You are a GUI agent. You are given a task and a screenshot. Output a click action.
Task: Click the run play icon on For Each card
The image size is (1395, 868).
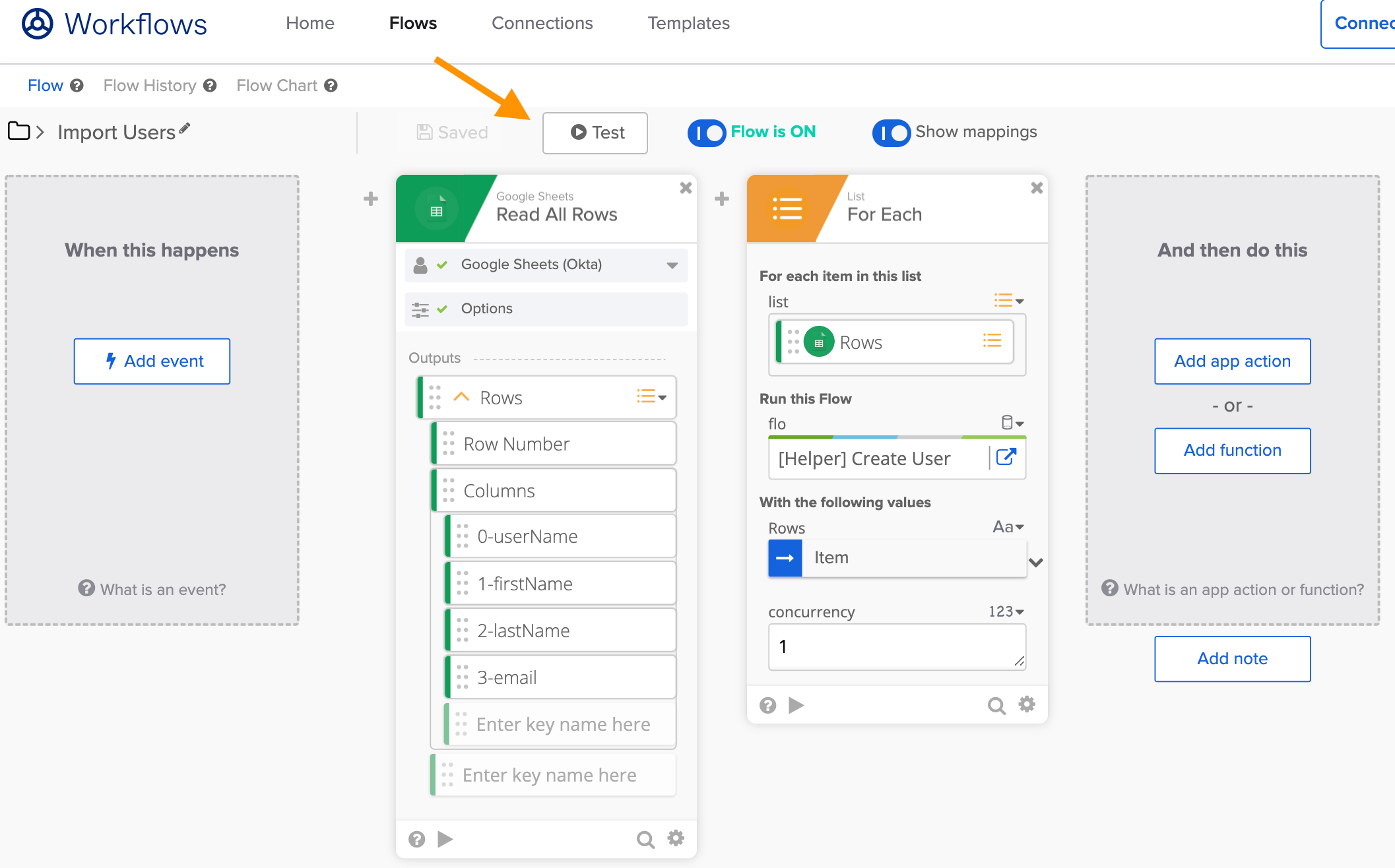[x=796, y=705]
